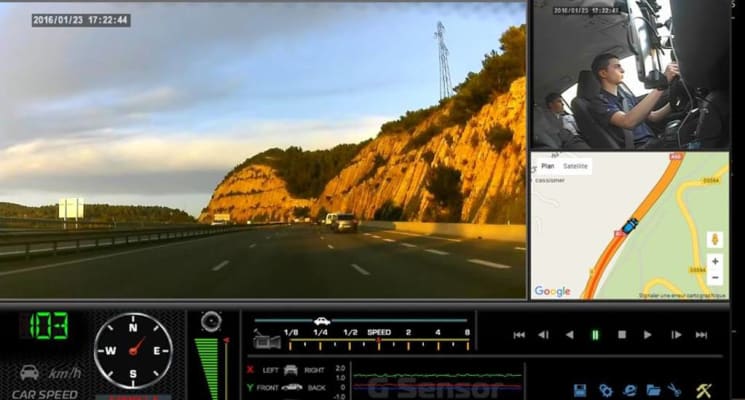The image size is (745, 400).
Task: Click the X axis LEFT label
Action: (x=270, y=370)
